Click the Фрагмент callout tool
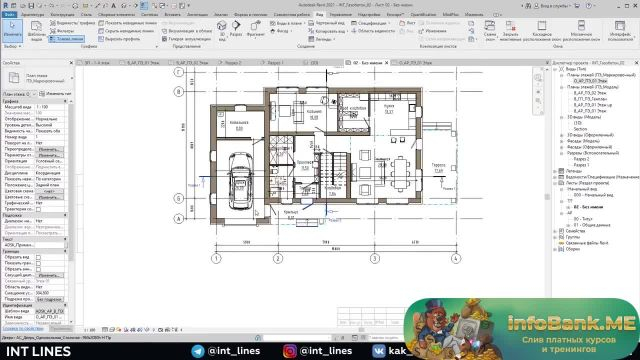The height and width of the screenshot is (360, 640). (256, 29)
